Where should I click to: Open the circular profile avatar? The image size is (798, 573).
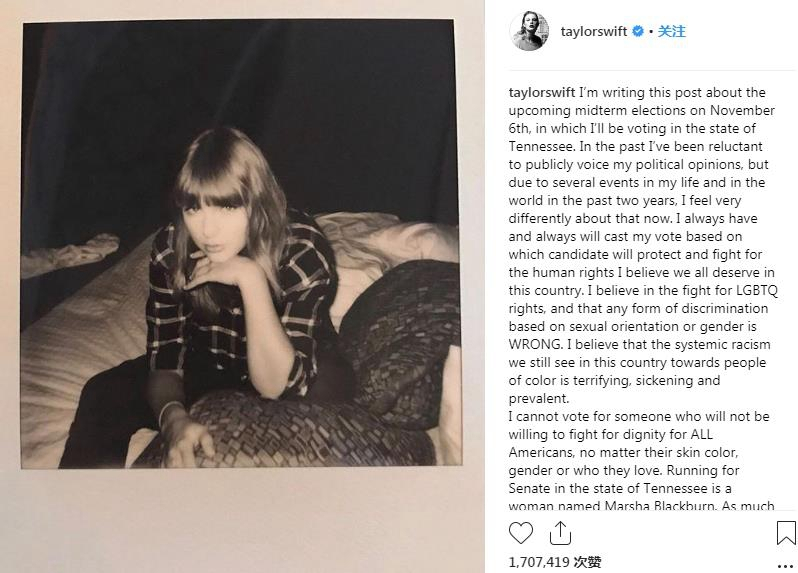tap(529, 31)
